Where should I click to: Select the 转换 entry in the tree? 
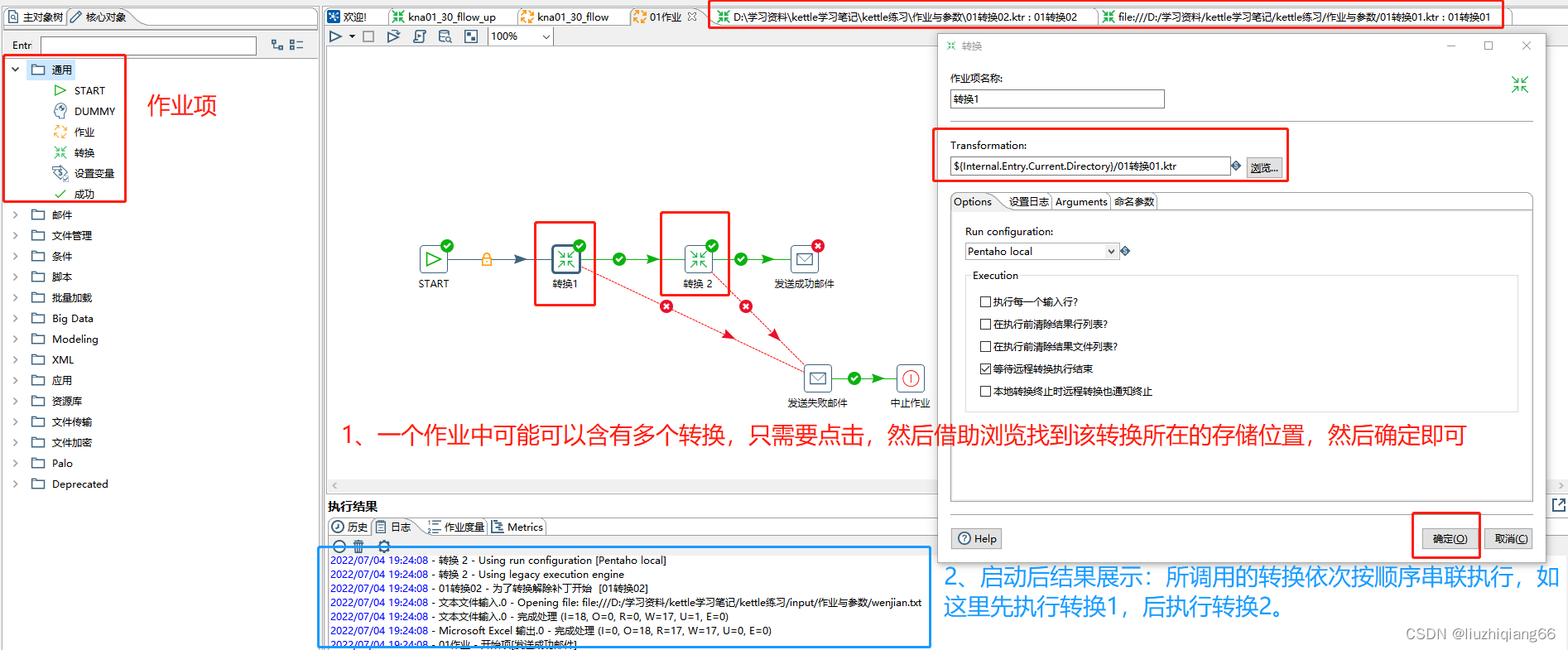[84, 152]
